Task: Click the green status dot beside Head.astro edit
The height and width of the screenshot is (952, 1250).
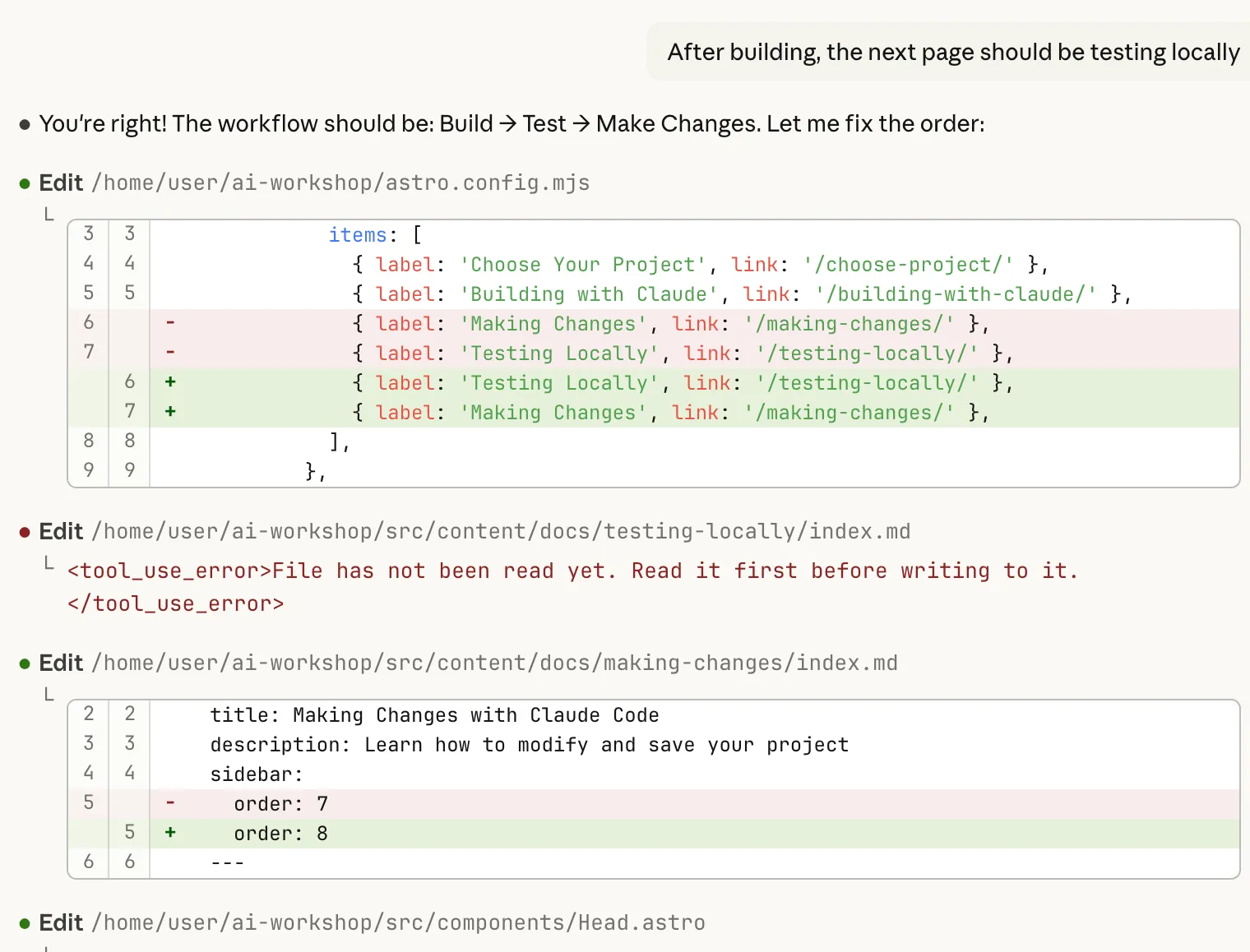Action: pos(25,923)
